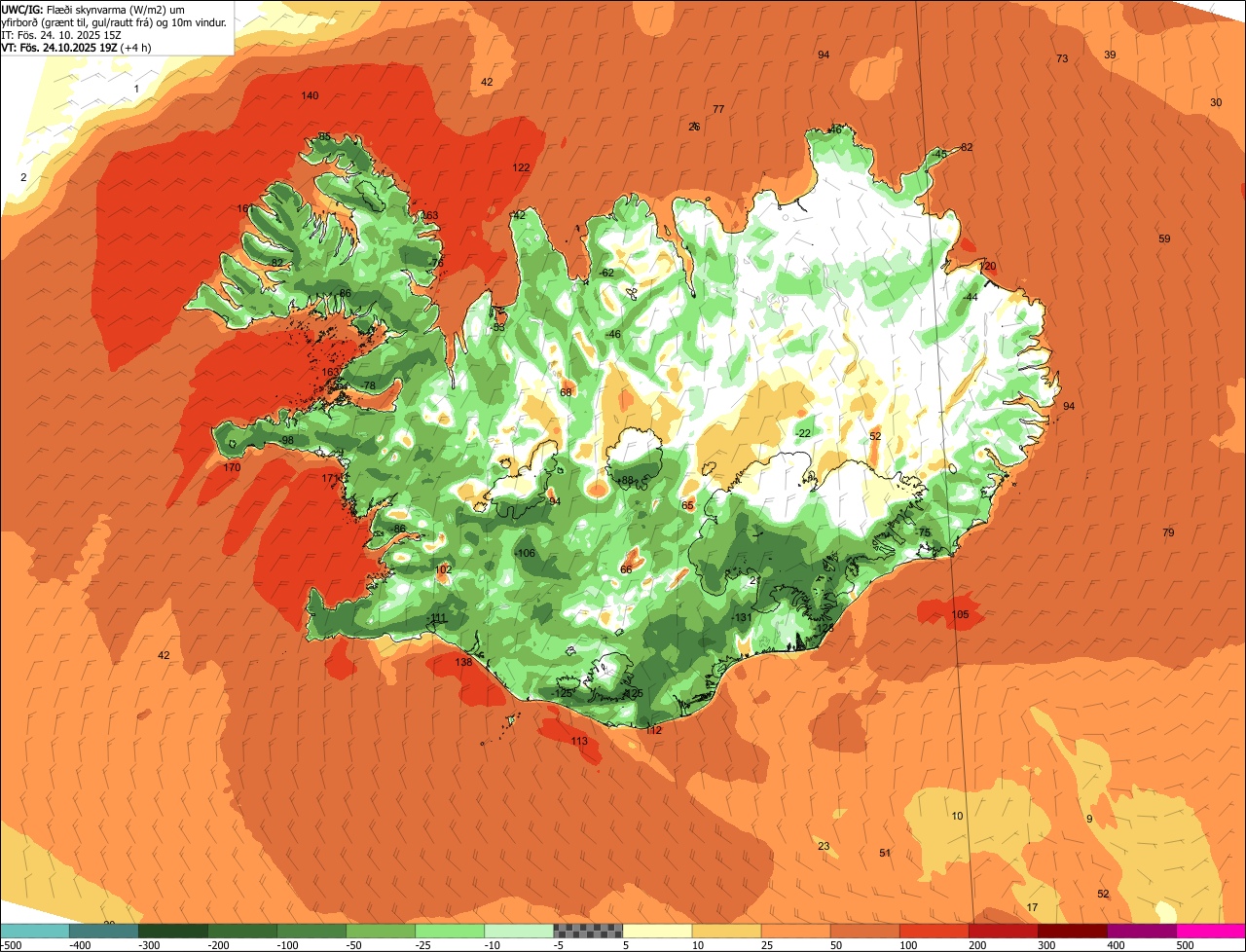Click the map value '51' in the southern sea
The width and height of the screenshot is (1246, 952).
click(885, 853)
